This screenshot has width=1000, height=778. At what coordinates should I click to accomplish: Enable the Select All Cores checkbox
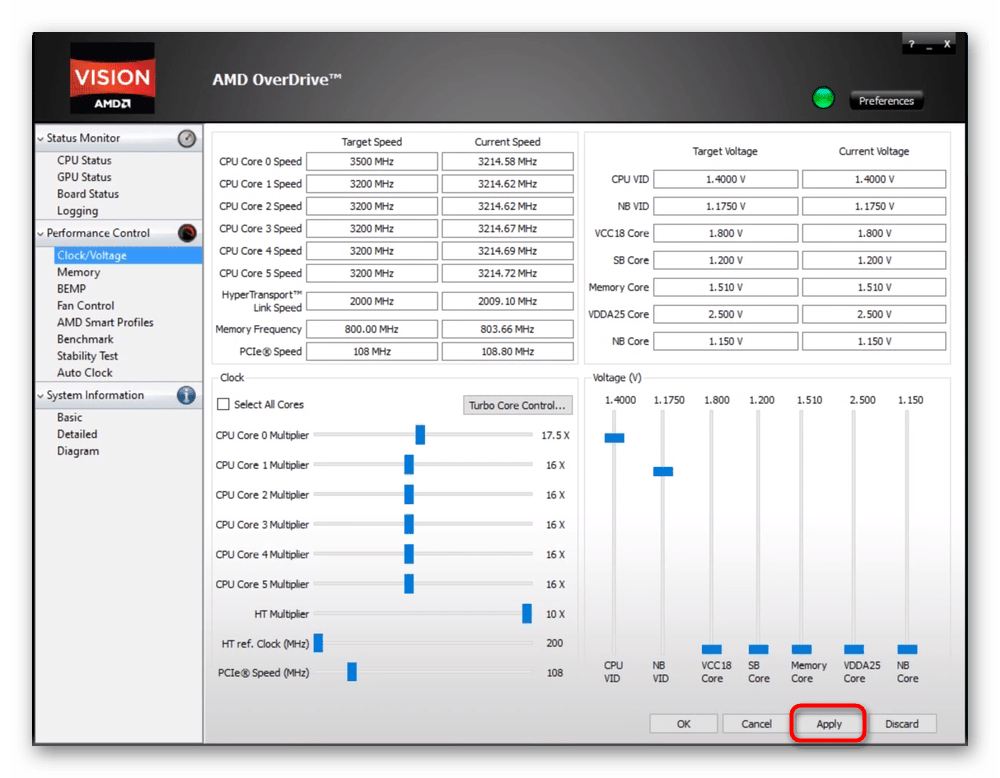224,405
